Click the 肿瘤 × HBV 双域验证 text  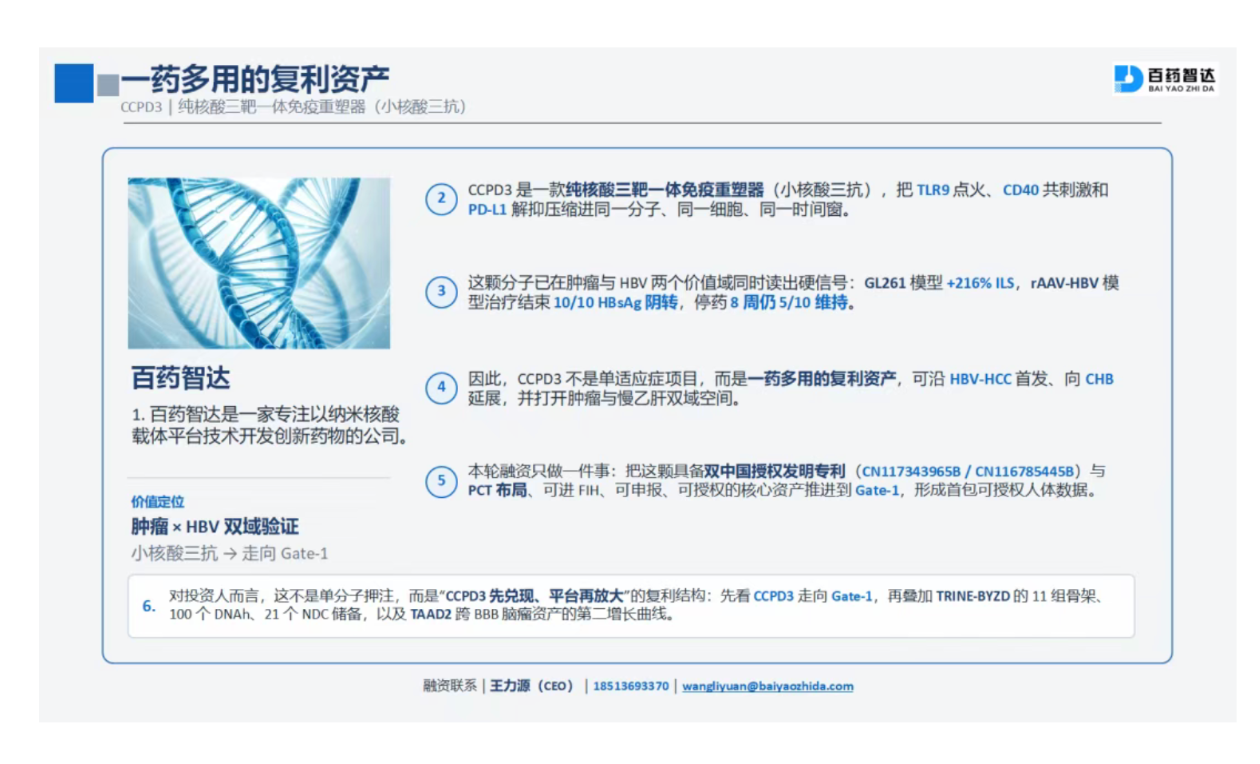point(215,527)
